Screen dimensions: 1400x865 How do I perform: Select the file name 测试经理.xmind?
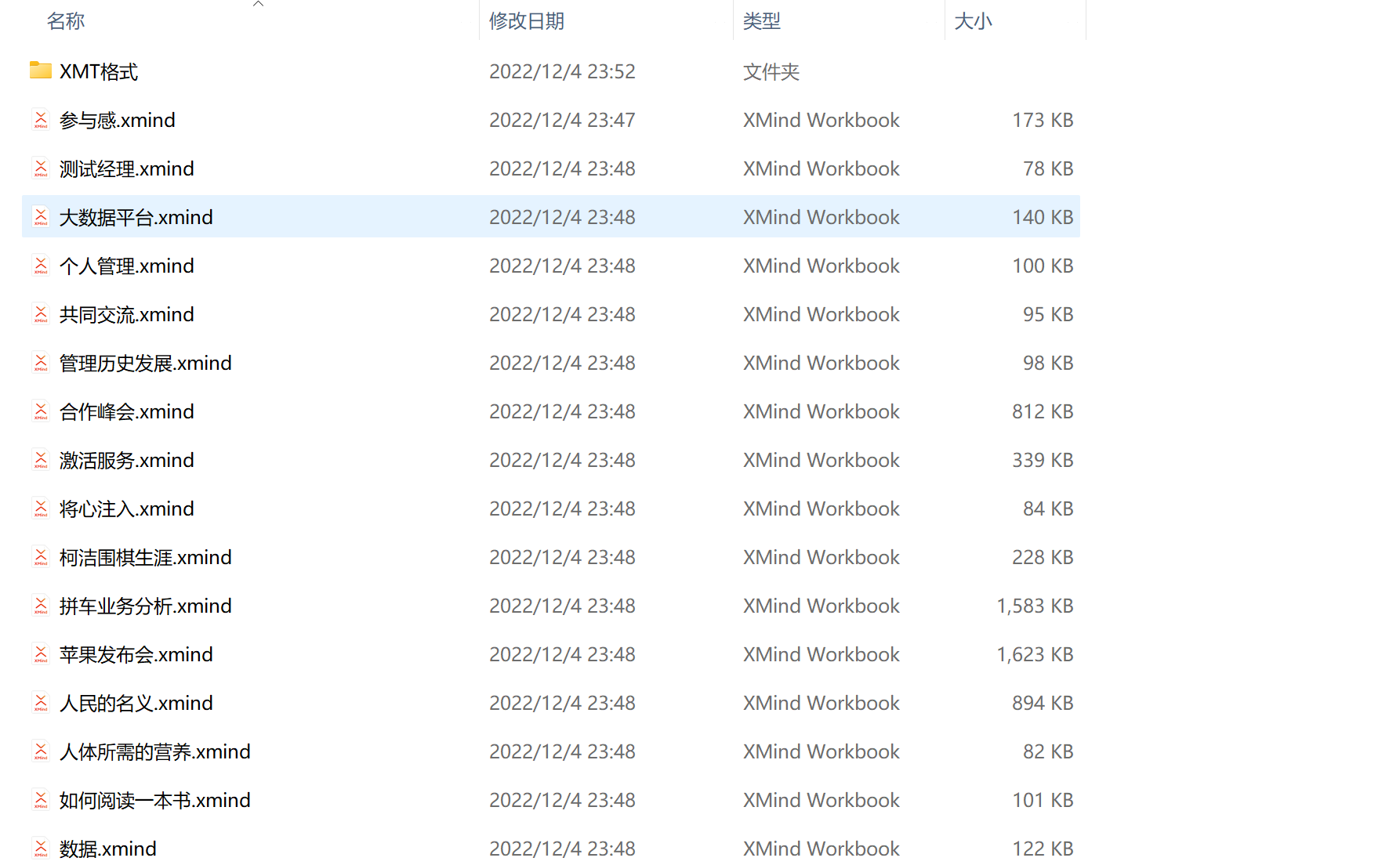(127, 168)
